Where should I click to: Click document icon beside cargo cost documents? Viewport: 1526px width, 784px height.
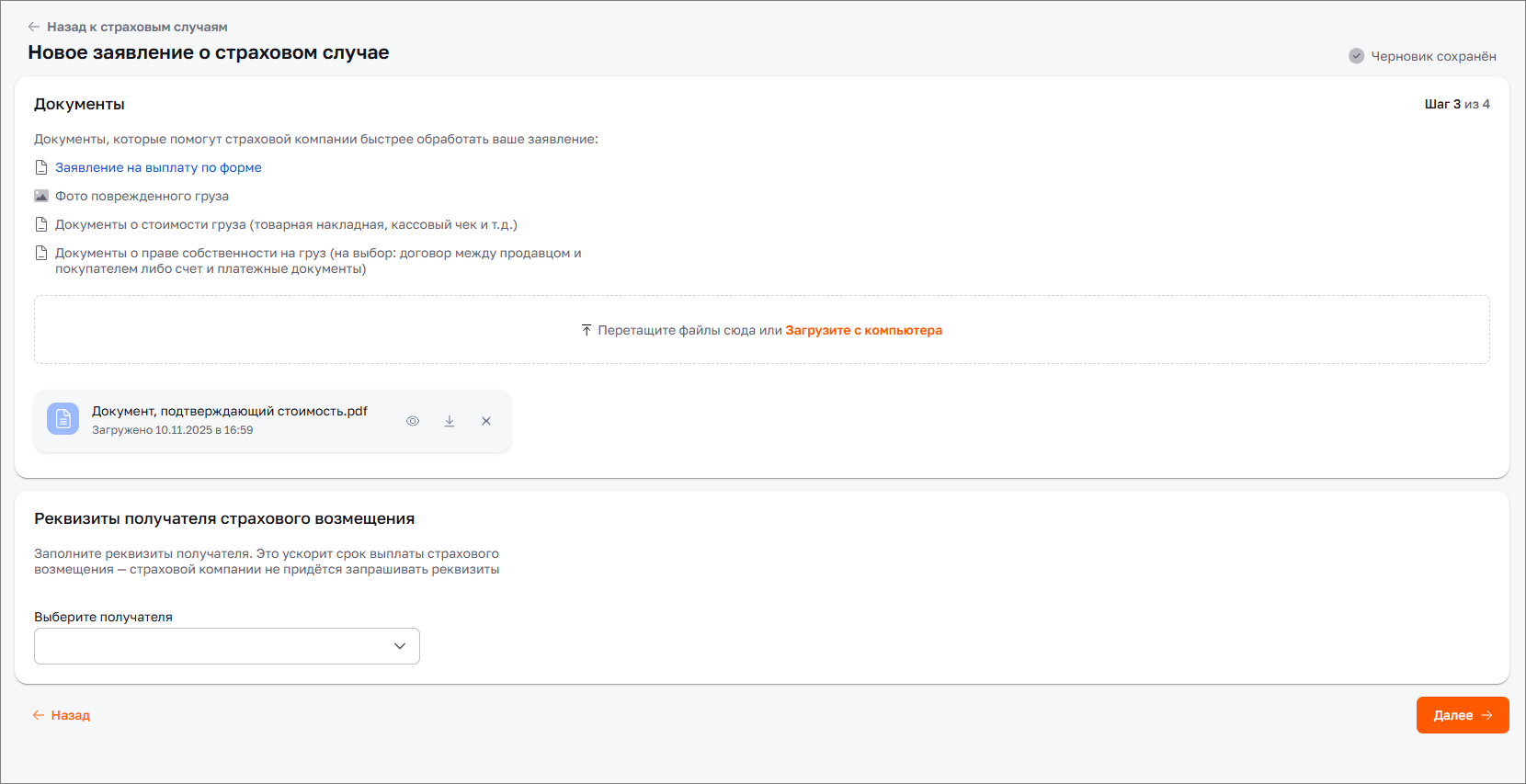click(x=41, y=224)
